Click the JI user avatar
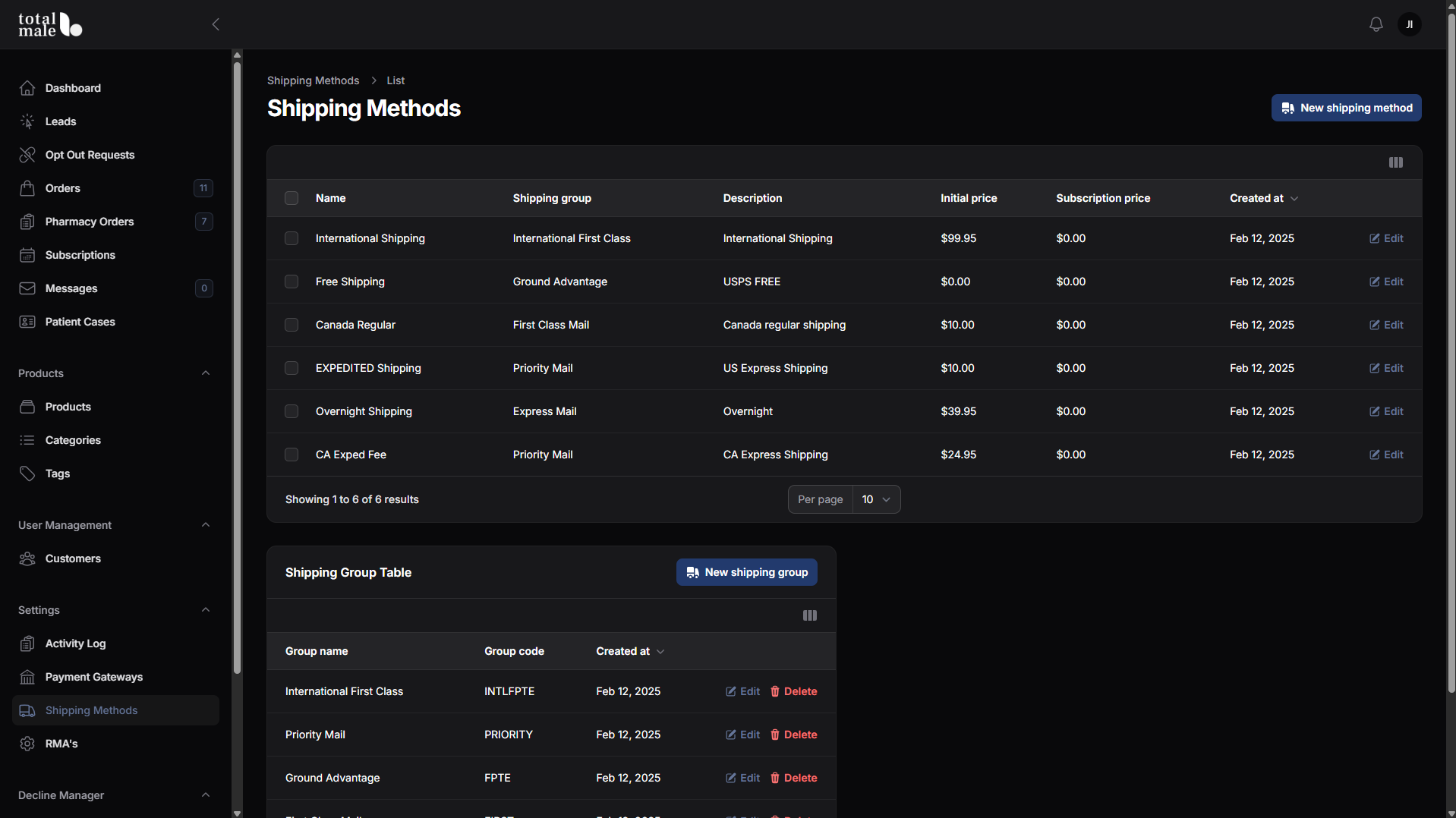1456x818 pixels. pos(1409,24)
